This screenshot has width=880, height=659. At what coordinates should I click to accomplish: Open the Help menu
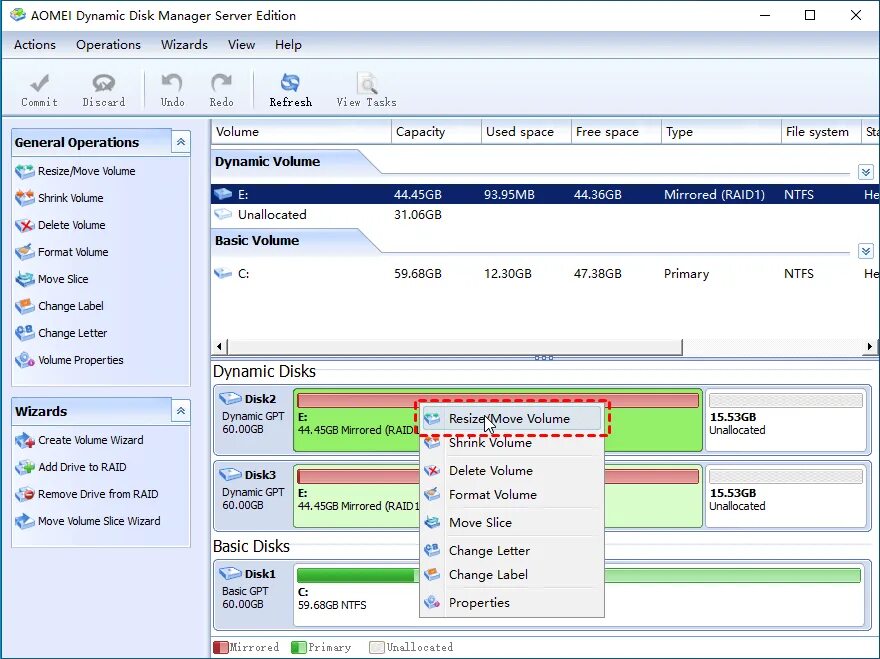288,45
